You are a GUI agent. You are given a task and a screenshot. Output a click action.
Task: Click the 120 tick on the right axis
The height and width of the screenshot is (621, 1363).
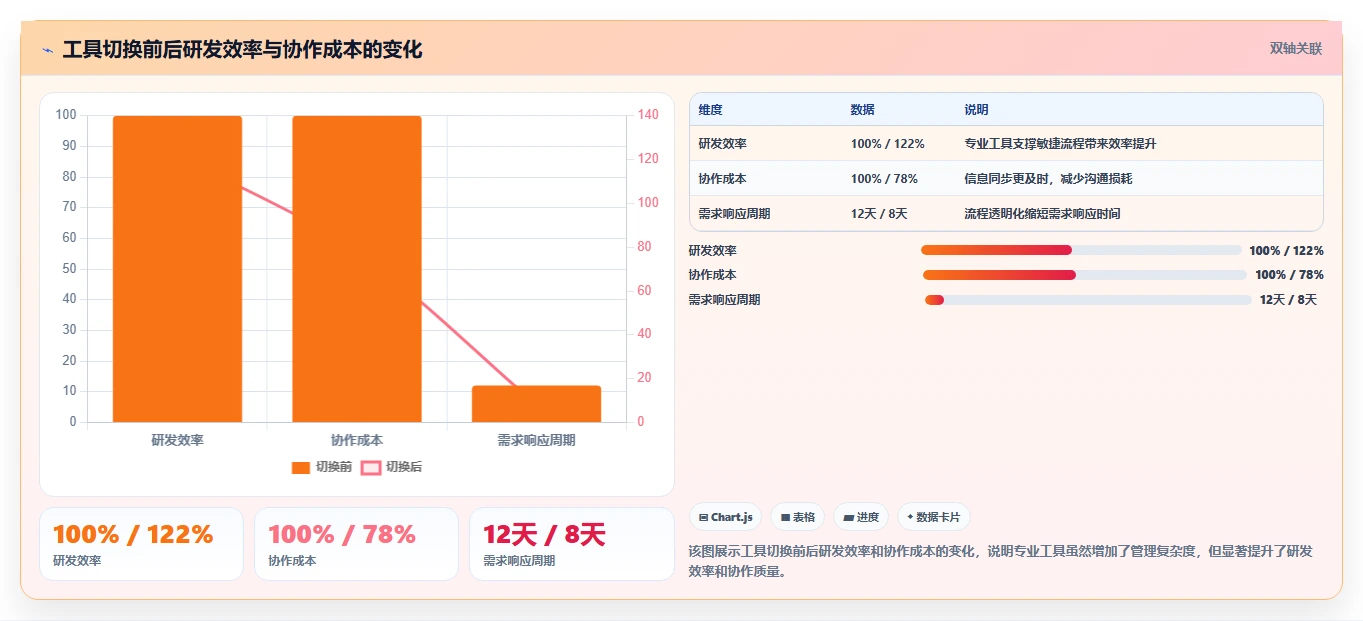coord(648,159)
